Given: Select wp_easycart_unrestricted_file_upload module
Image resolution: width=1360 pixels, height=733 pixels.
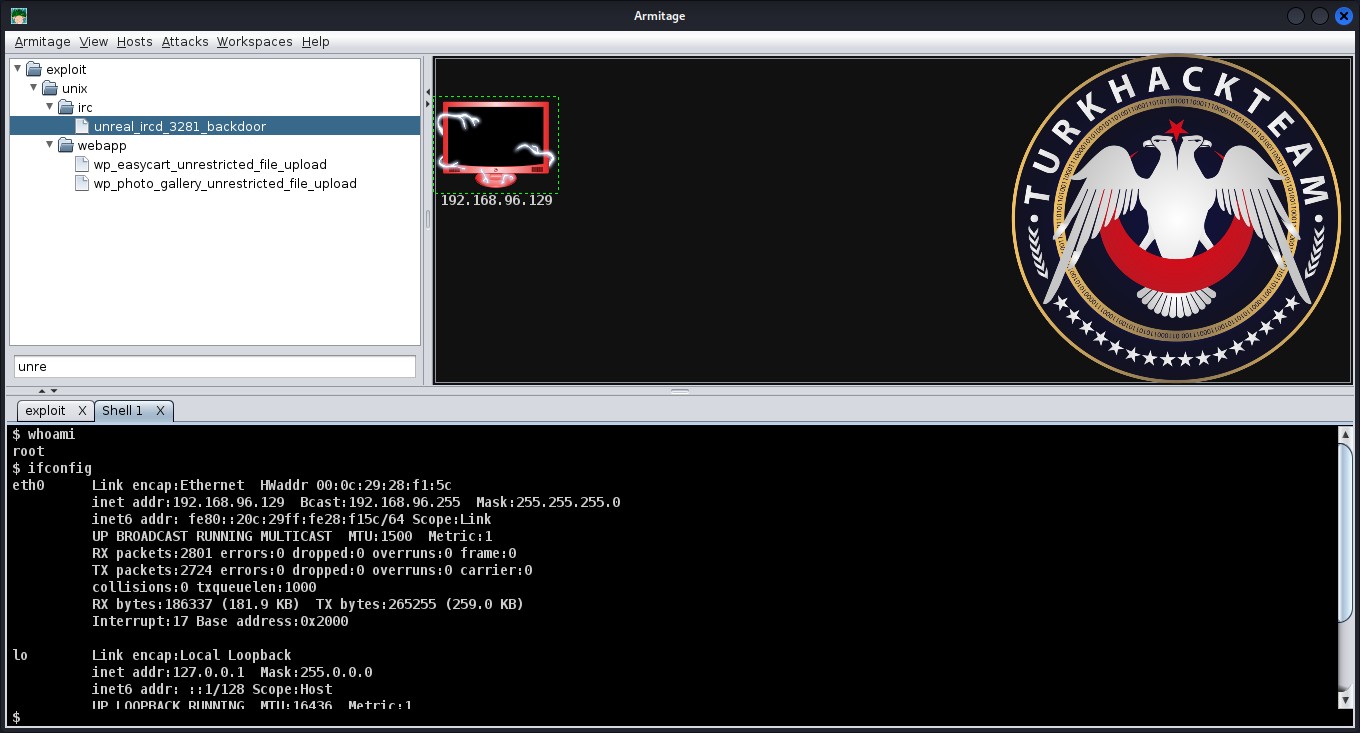Looking at the screenshot, I should tap(210, 164).
